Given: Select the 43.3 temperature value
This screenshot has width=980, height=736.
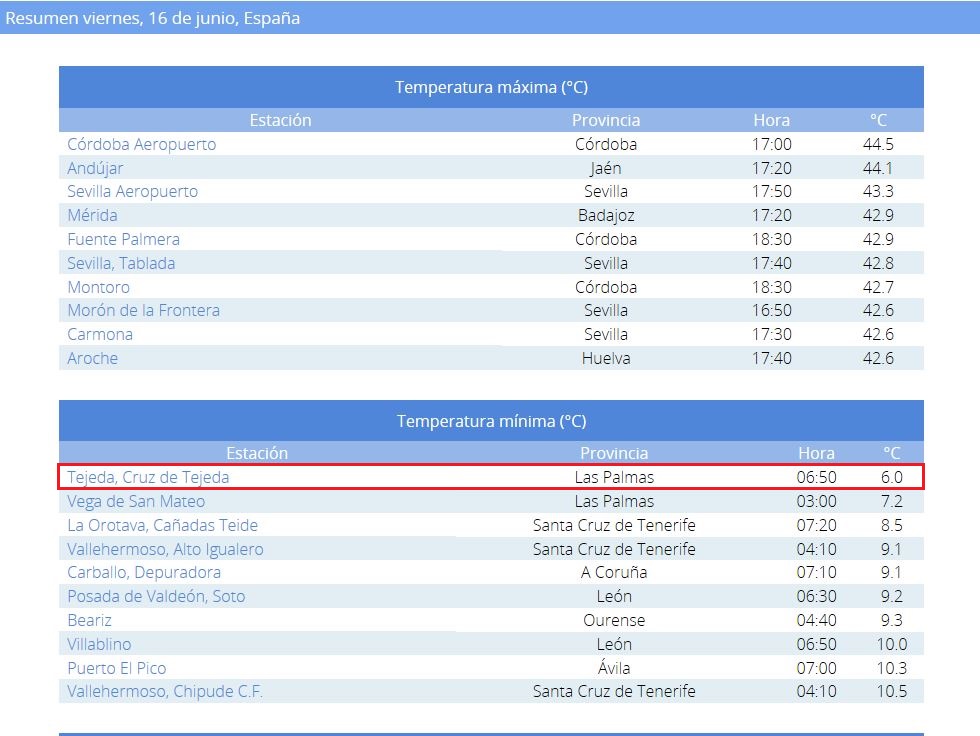Looking at the screenshot, I should coord(878,191).
